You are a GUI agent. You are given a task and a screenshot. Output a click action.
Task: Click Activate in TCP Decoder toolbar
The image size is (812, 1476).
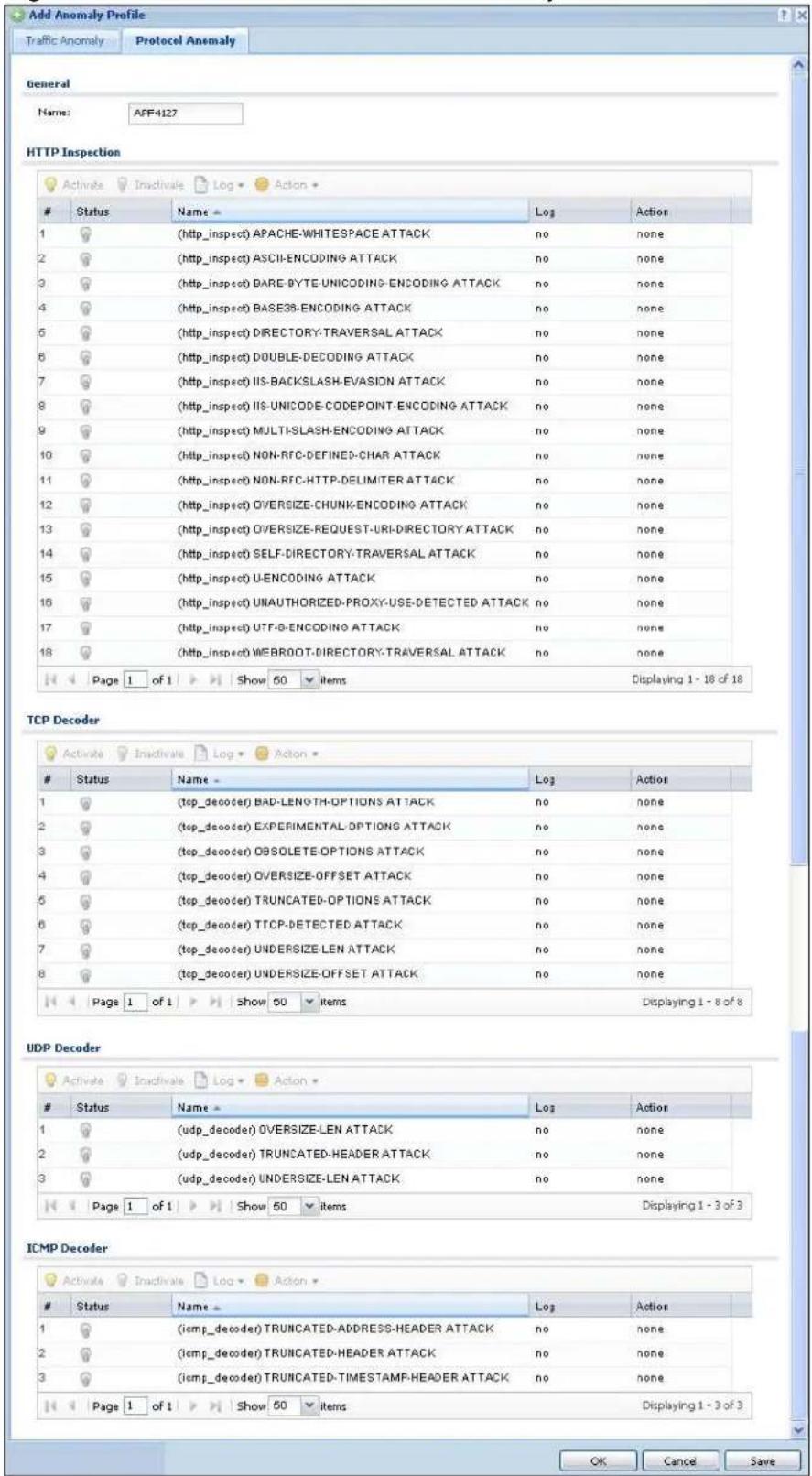pyautogui.click(x=75, y=754)
